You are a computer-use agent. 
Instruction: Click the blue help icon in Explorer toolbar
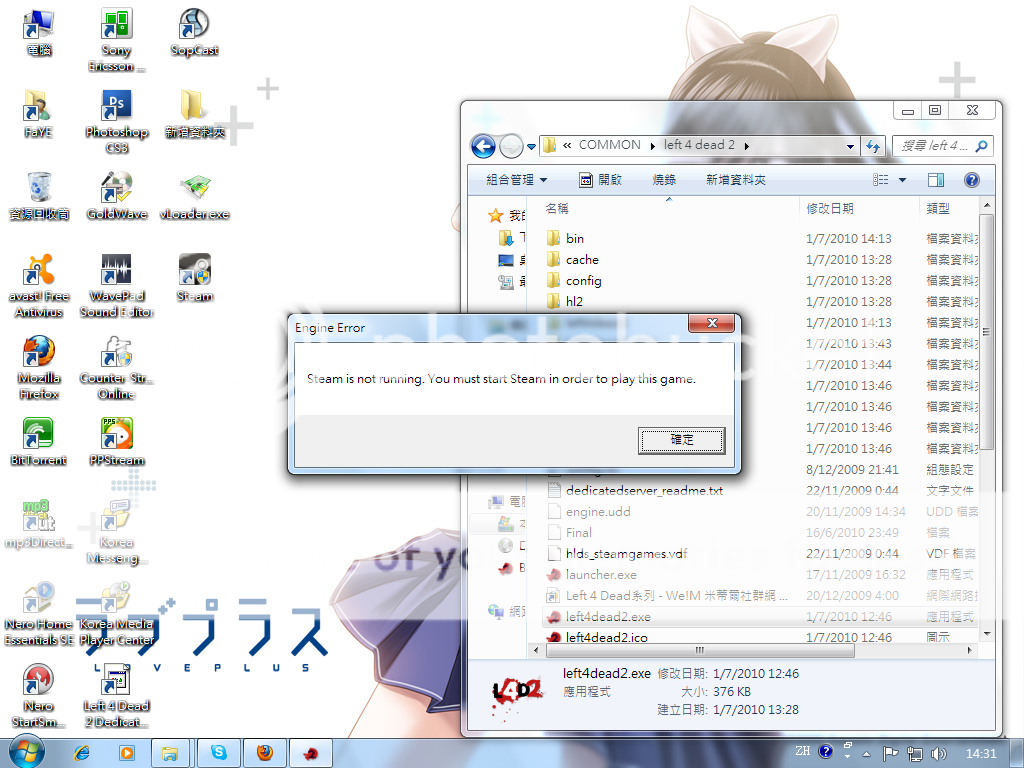(x=970, y=180)
